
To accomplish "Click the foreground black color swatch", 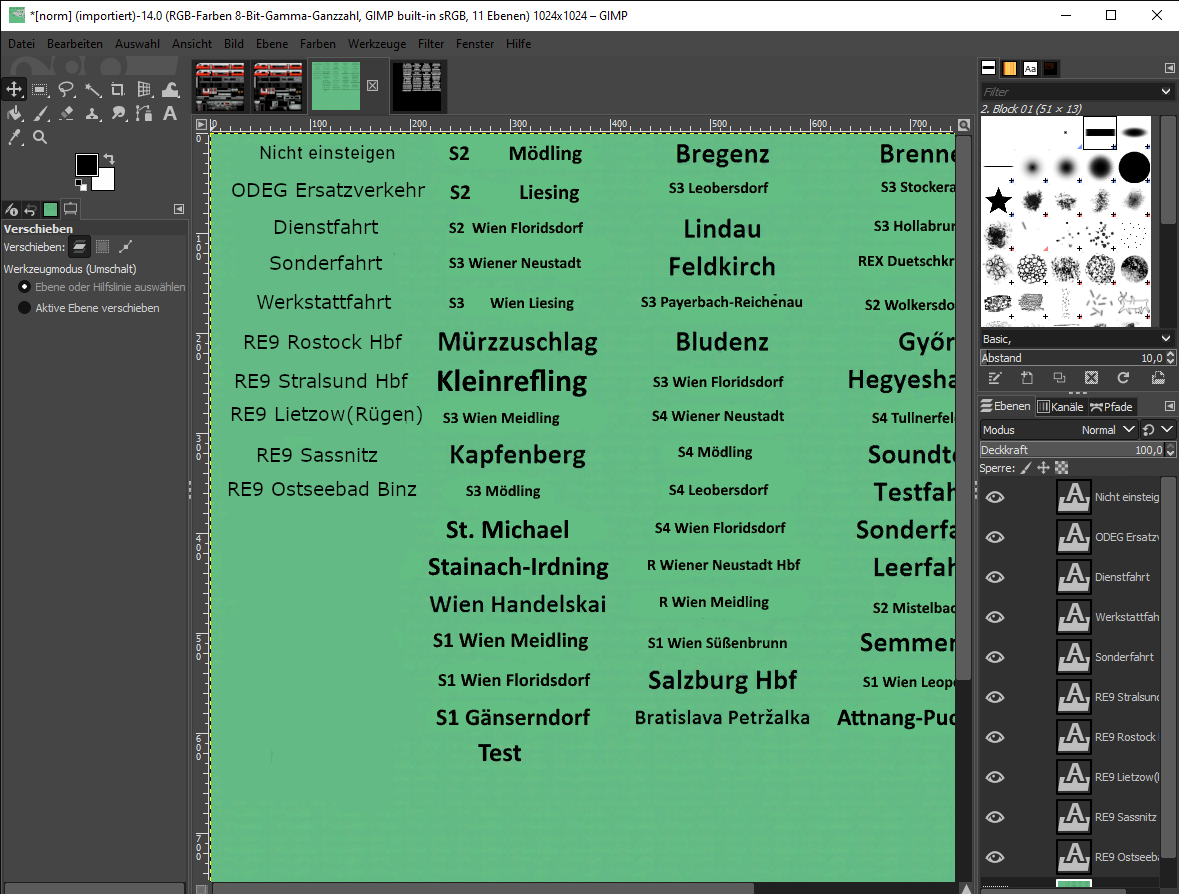I will pyautogui.click(x=86, y=165).
